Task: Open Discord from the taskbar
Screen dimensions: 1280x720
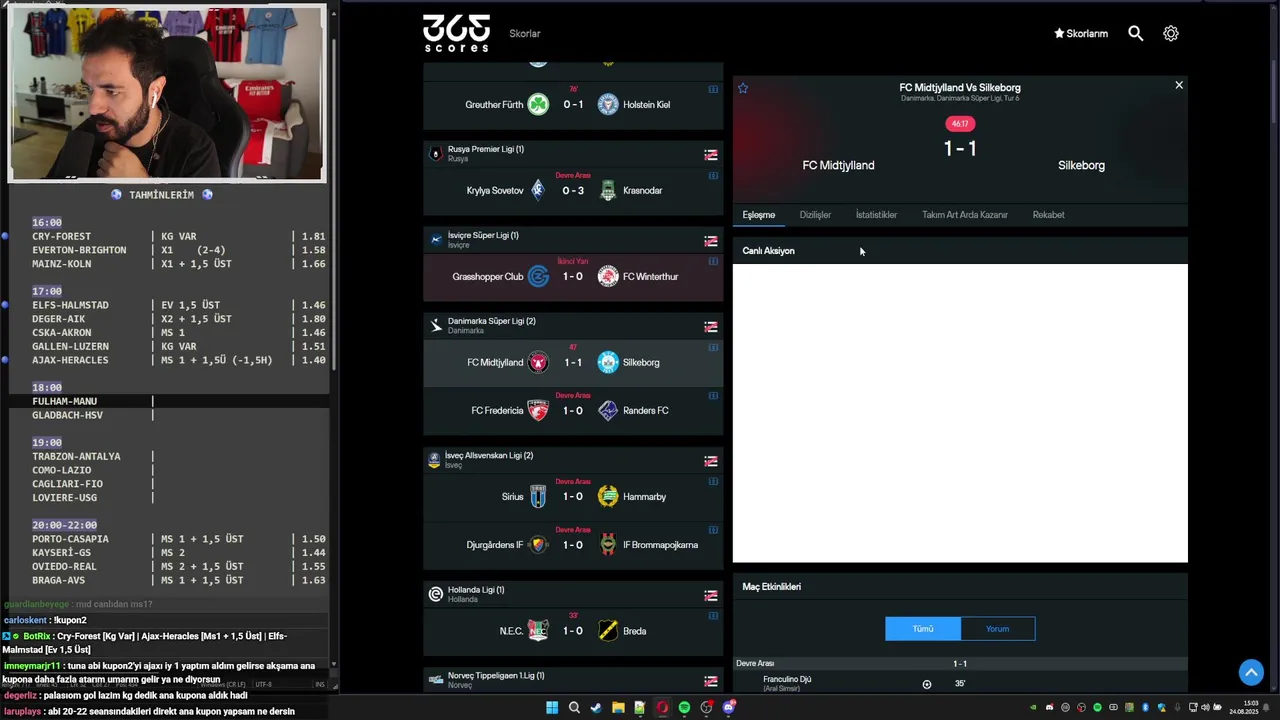Action: [x=728, y=708]
